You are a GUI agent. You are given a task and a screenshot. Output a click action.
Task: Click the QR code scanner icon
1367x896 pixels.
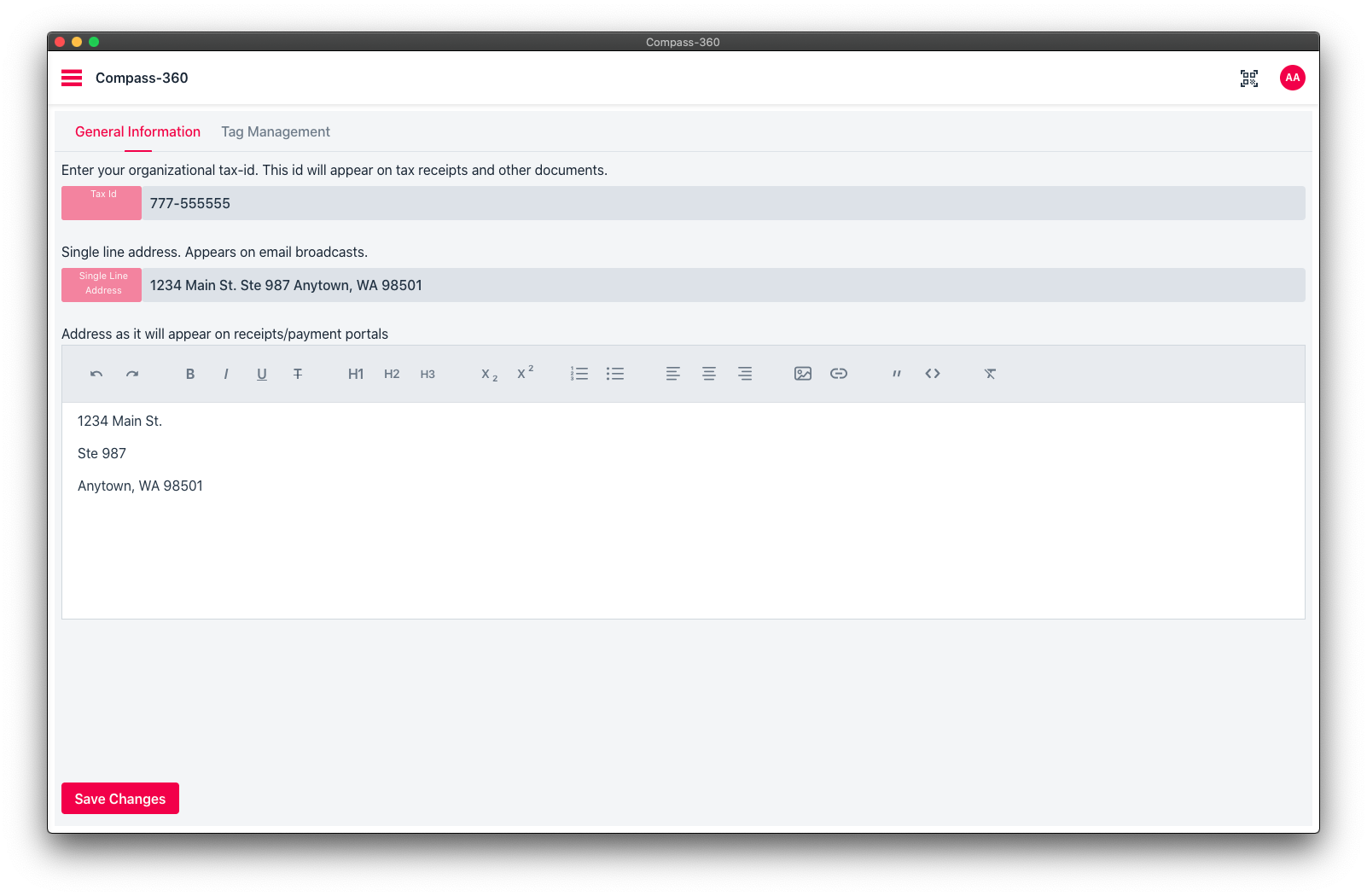pyautogui.click(x=1249, y=79)
